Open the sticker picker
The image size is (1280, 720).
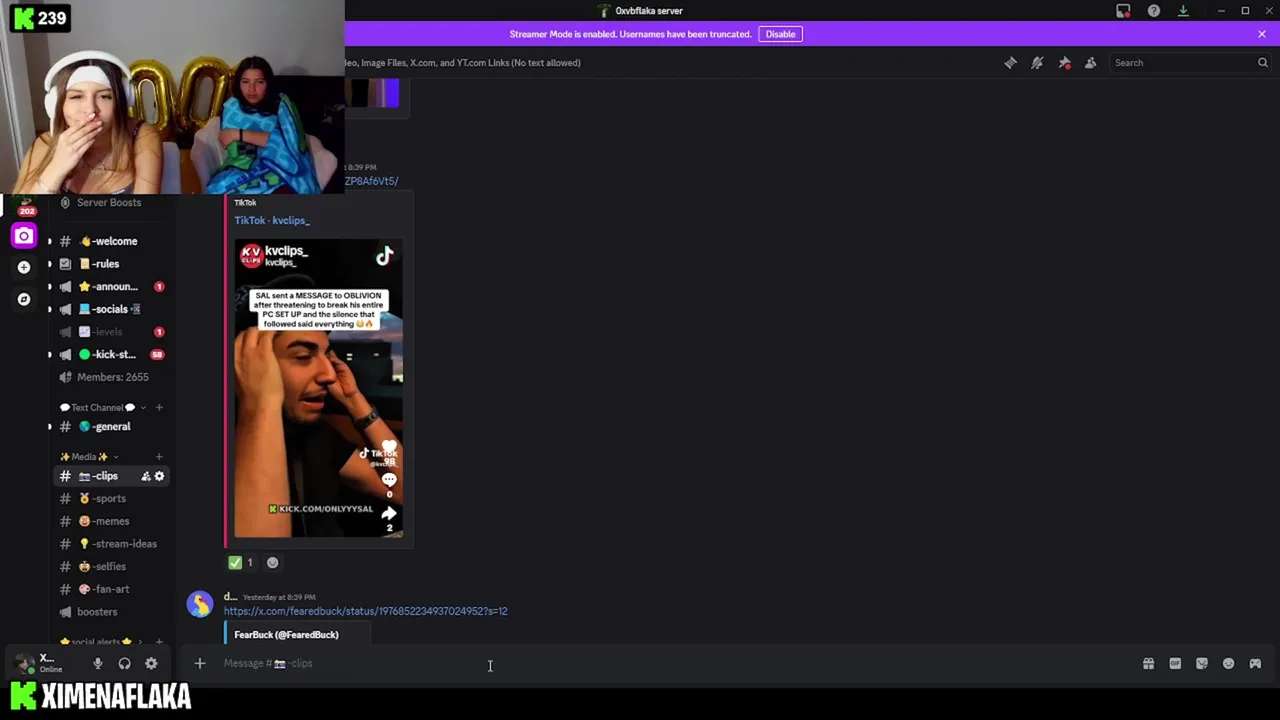coord(1202,664)
